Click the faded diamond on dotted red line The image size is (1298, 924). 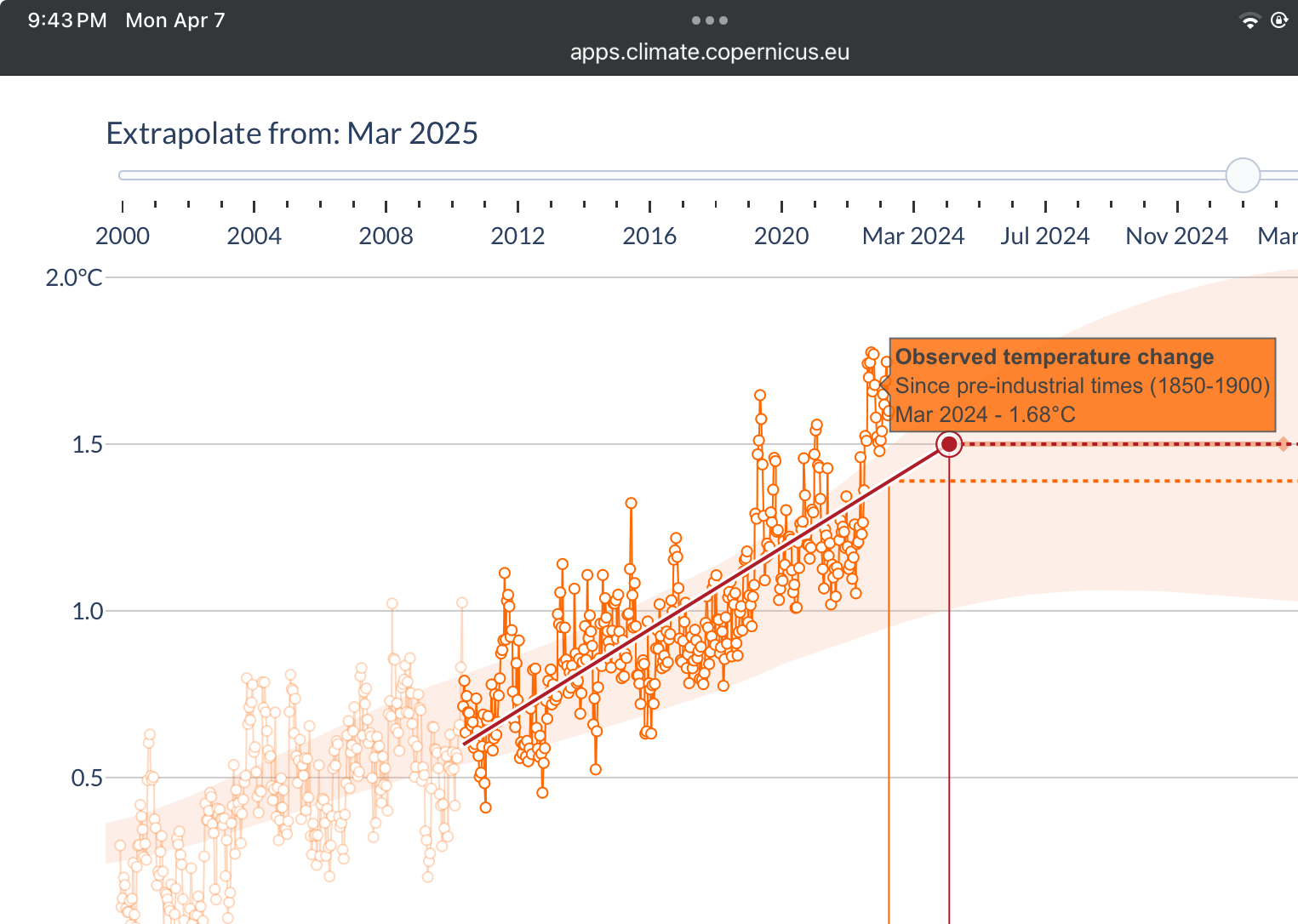(1283, 444)
